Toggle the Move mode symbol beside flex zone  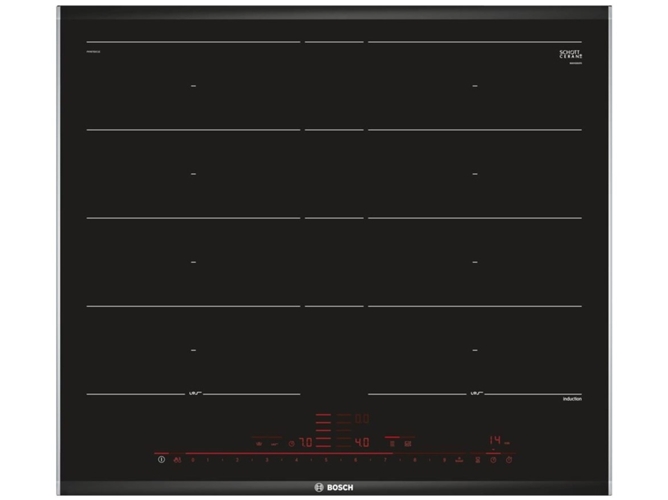tap(408, 444)
